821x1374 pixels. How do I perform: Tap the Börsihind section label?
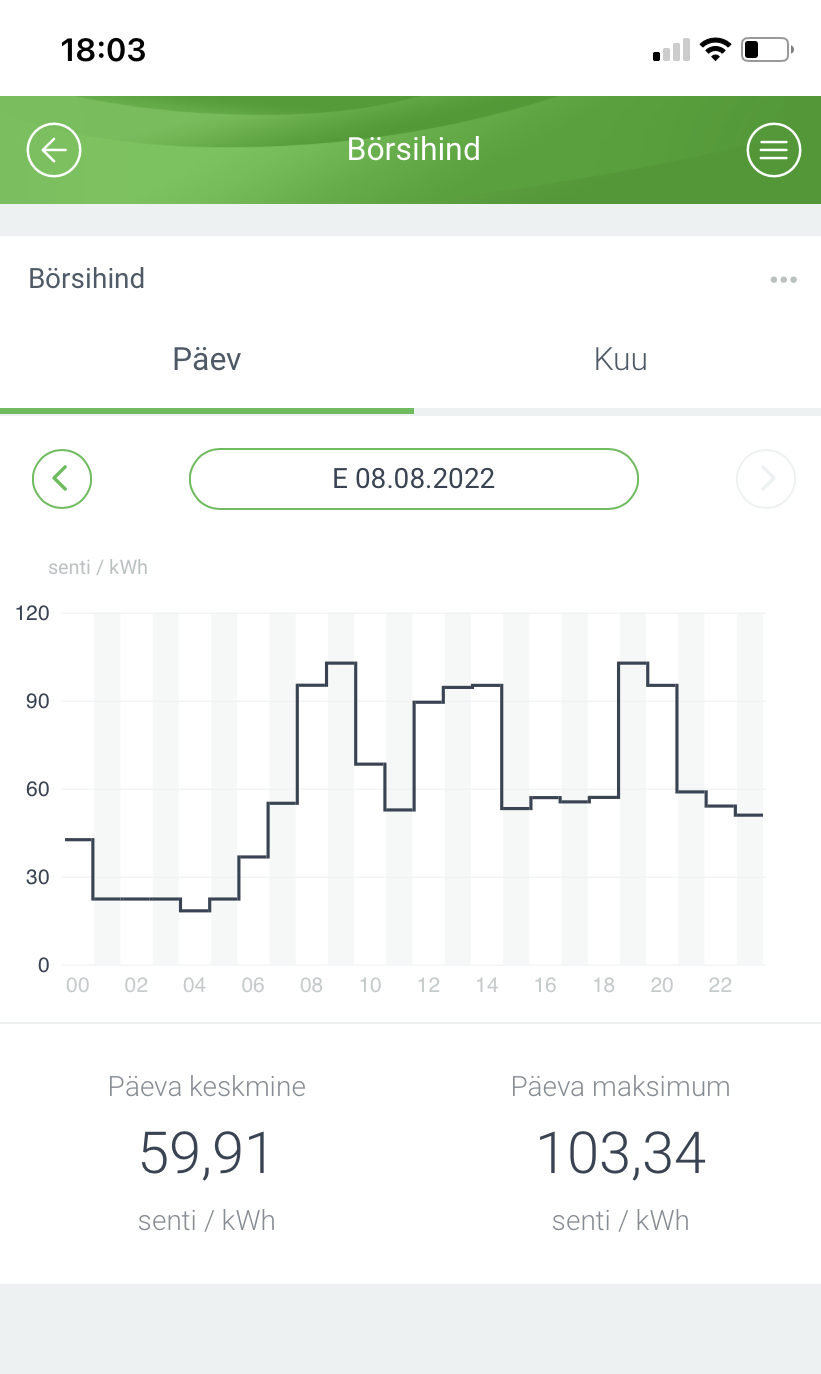pyautogui.click(x=87, y=279)
